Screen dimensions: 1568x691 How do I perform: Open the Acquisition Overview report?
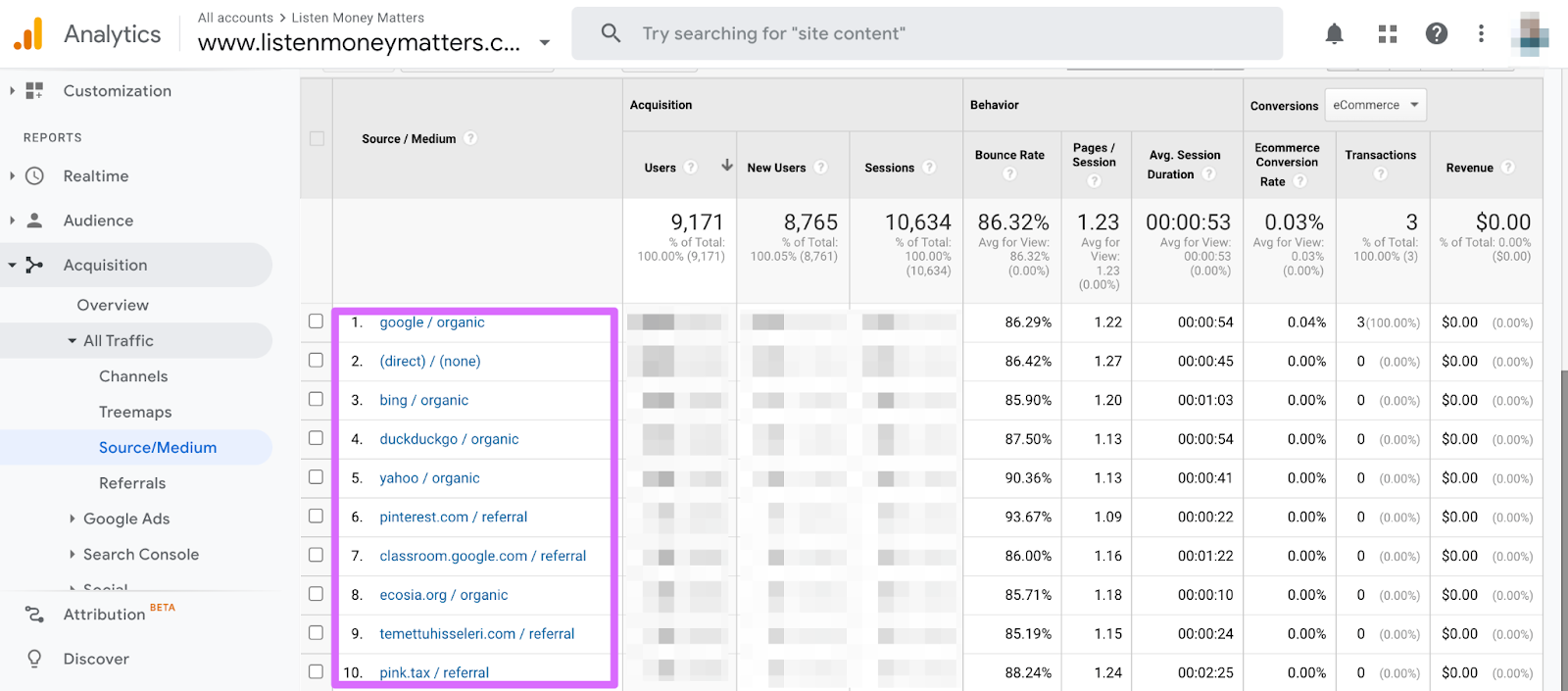pos(113,306)
